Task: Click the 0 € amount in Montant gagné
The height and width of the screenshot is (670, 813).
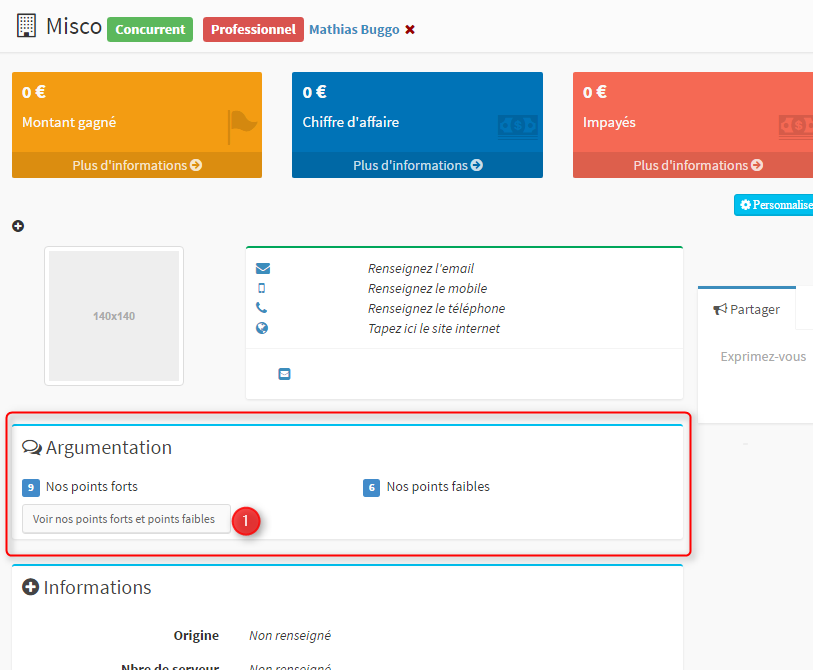Action: click(34, 92)
